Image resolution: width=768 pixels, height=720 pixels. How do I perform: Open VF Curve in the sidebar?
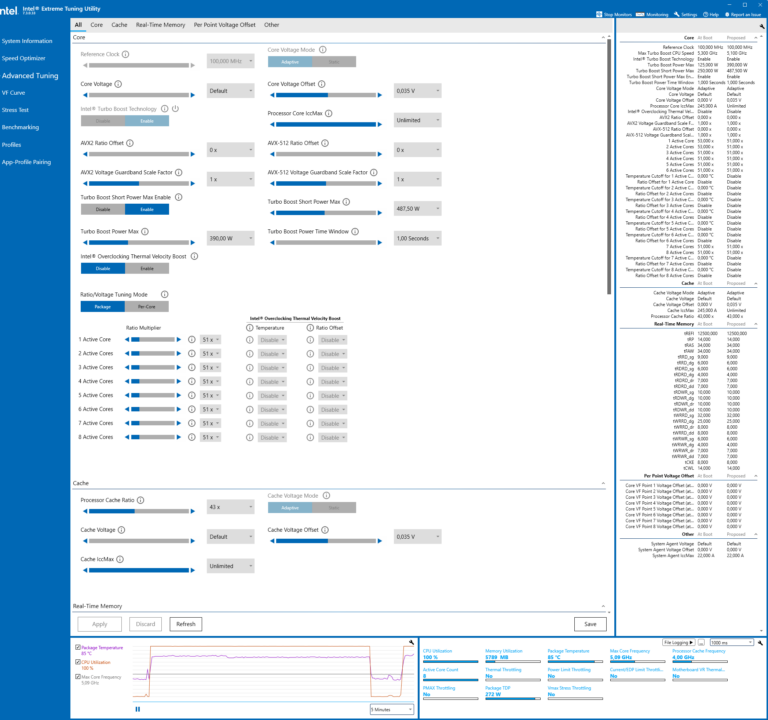coord(14,93)
